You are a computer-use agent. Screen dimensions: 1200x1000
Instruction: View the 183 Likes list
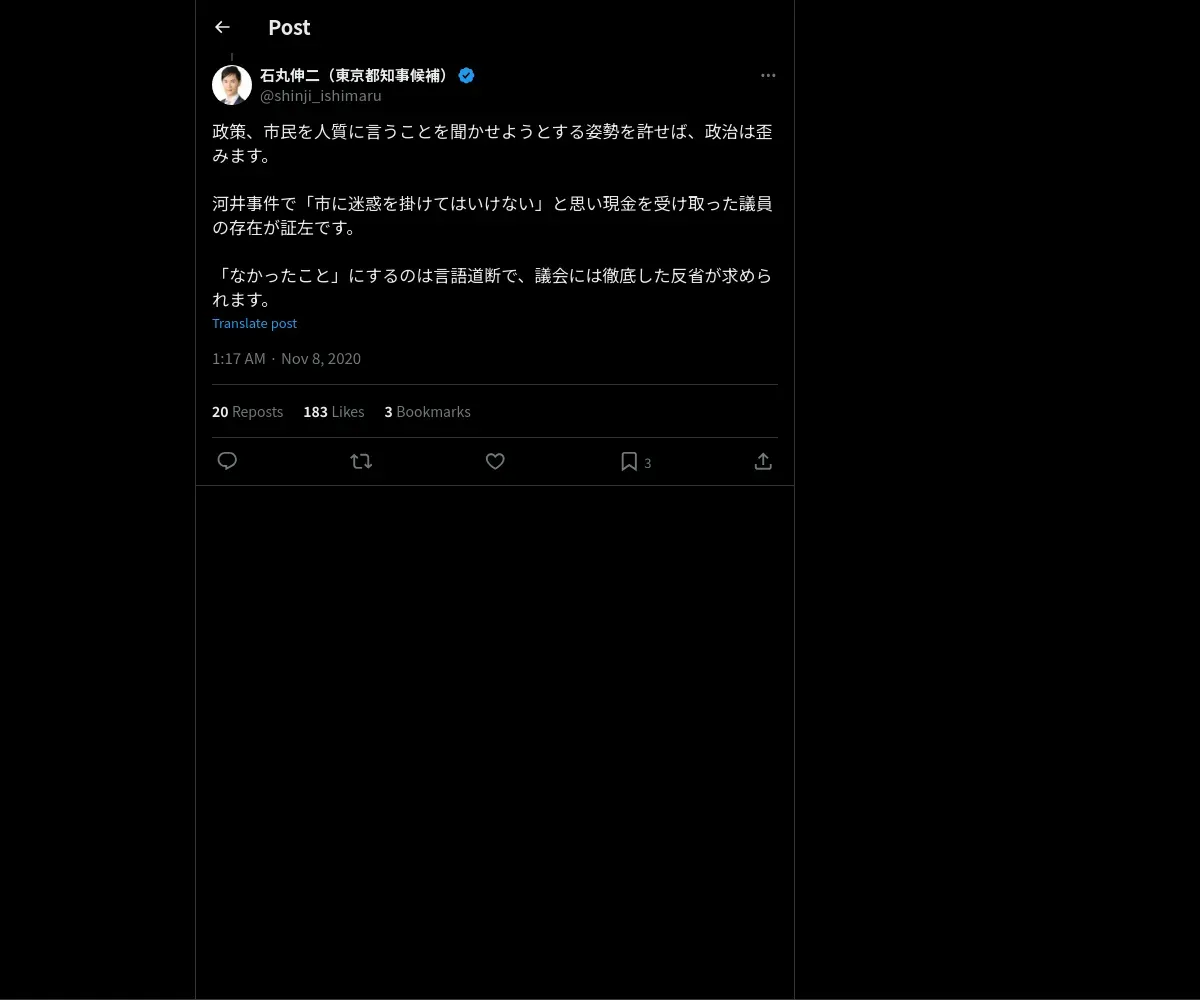(334, 412)
